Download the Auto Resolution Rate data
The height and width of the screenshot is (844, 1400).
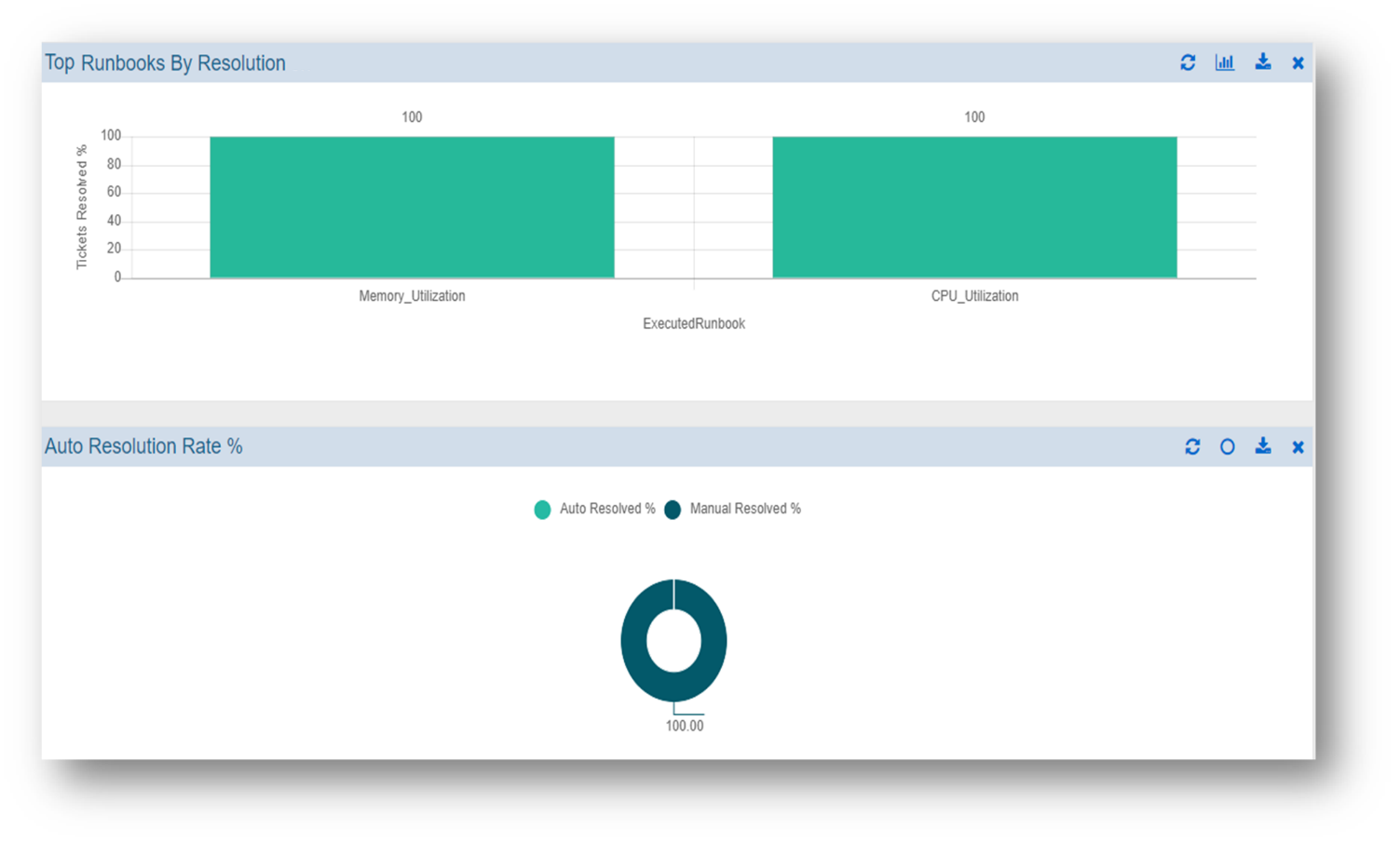[x=1264, y=446]
